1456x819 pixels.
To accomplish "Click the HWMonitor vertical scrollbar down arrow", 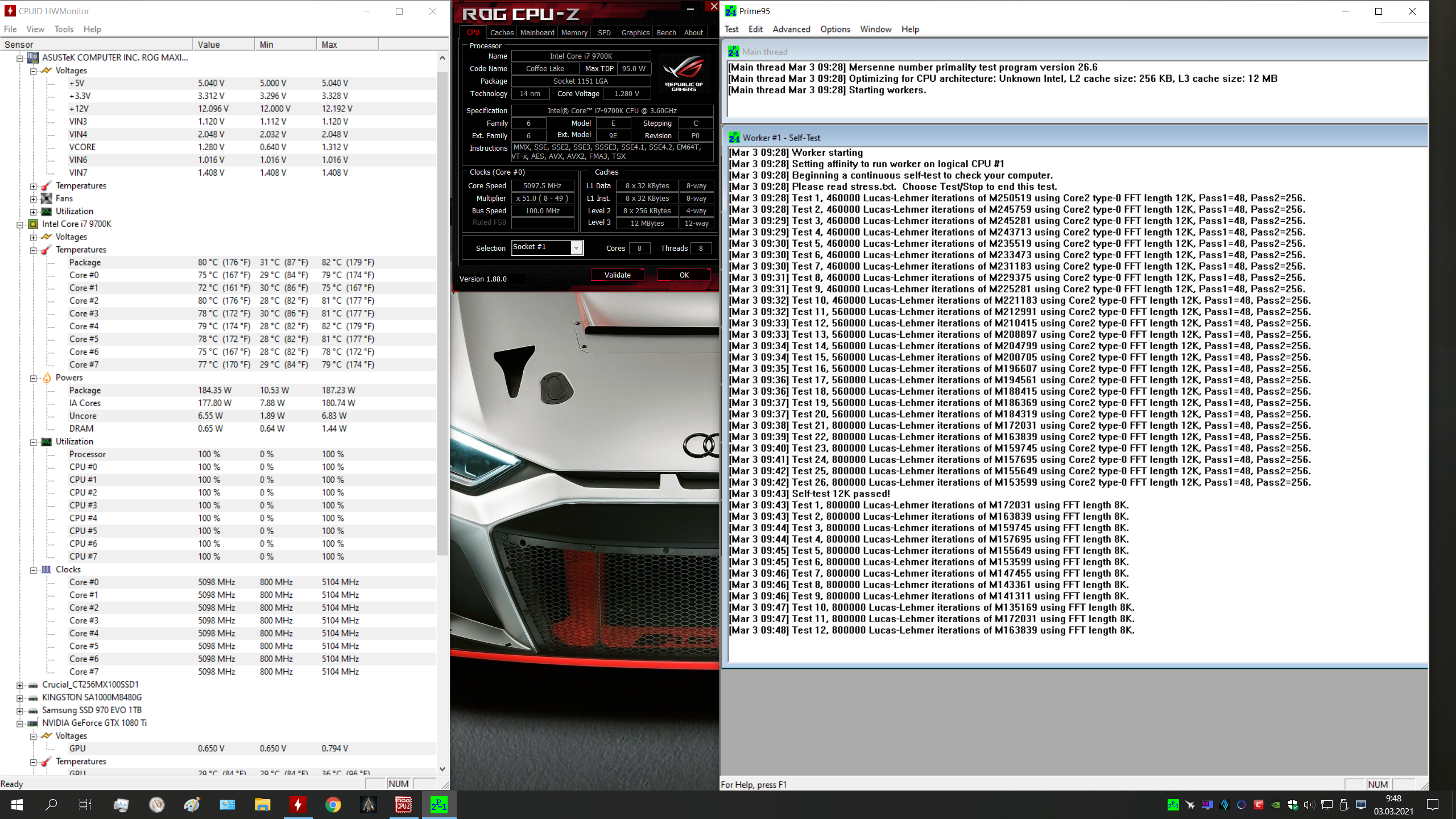I will (x=442, y=769).
